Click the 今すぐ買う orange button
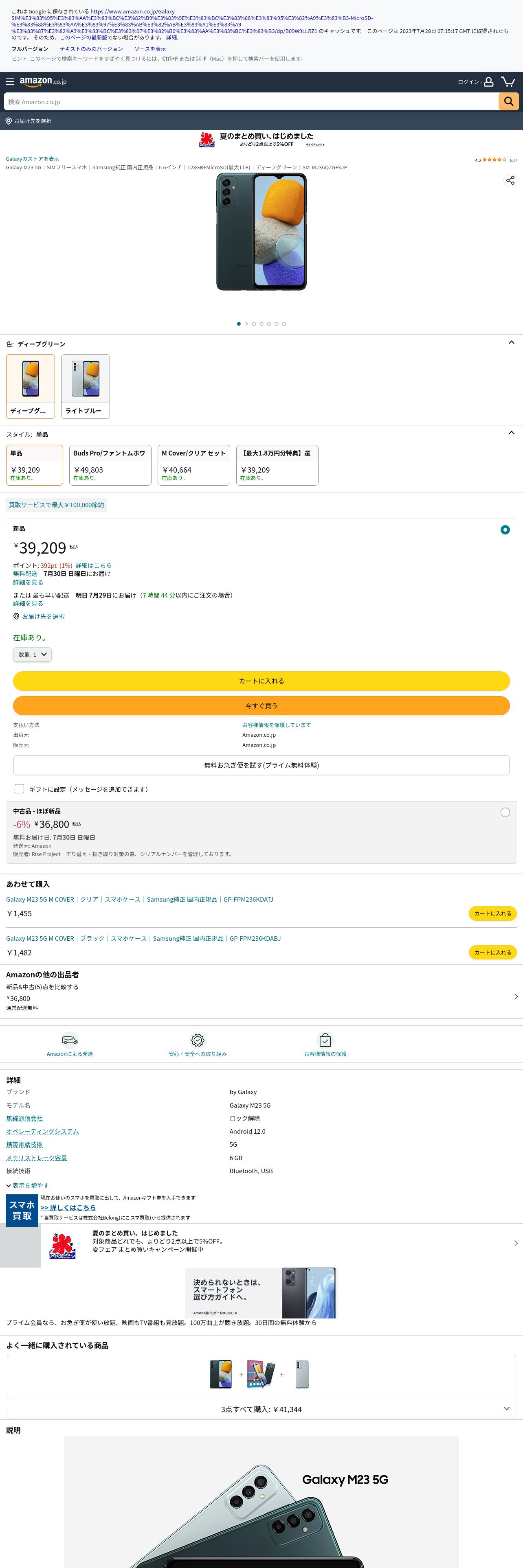Screen dimensions: 523x1568 tap(261, 705)
